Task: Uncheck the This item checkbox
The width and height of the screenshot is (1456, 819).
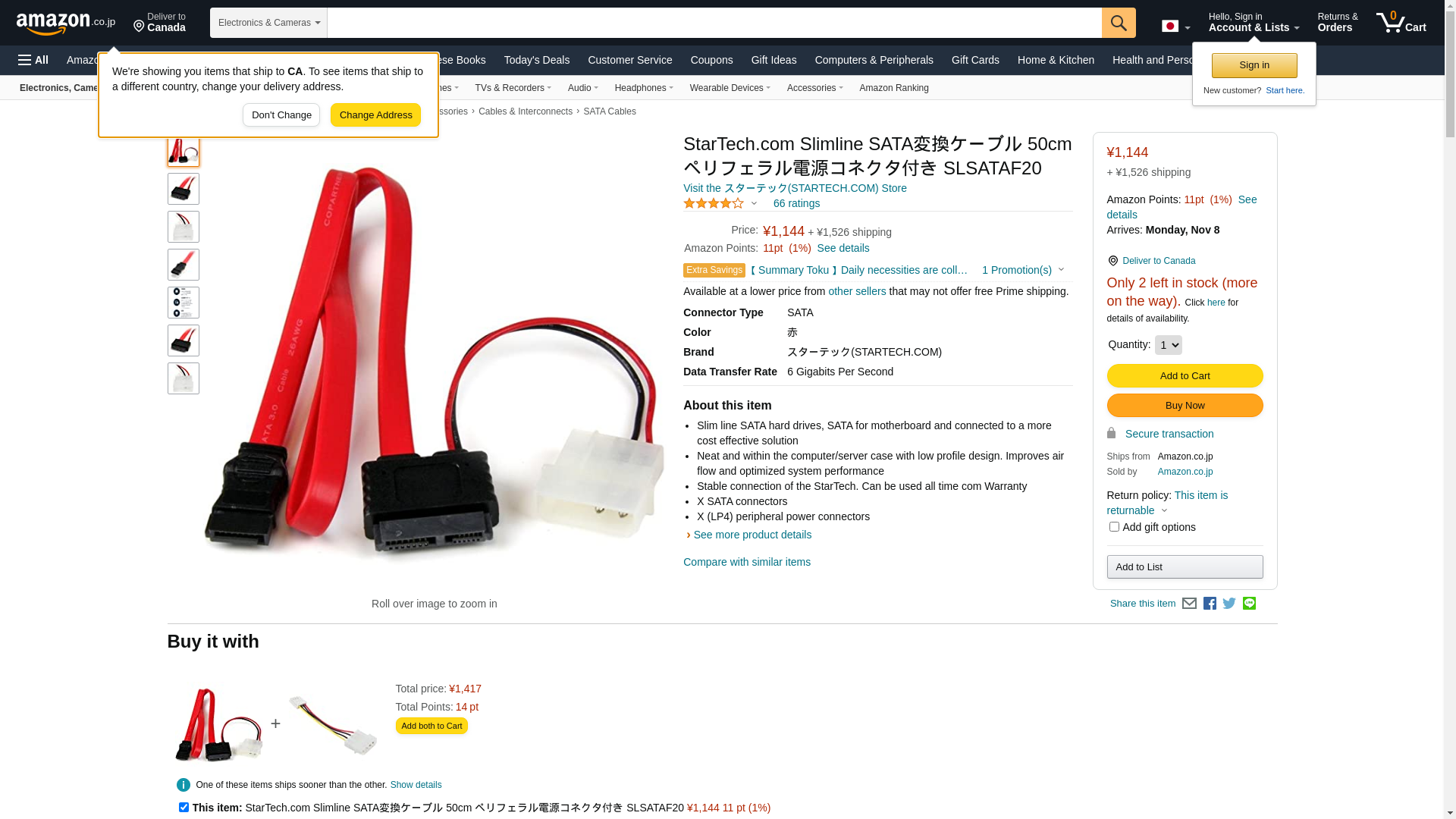Action: click(184, 808)
